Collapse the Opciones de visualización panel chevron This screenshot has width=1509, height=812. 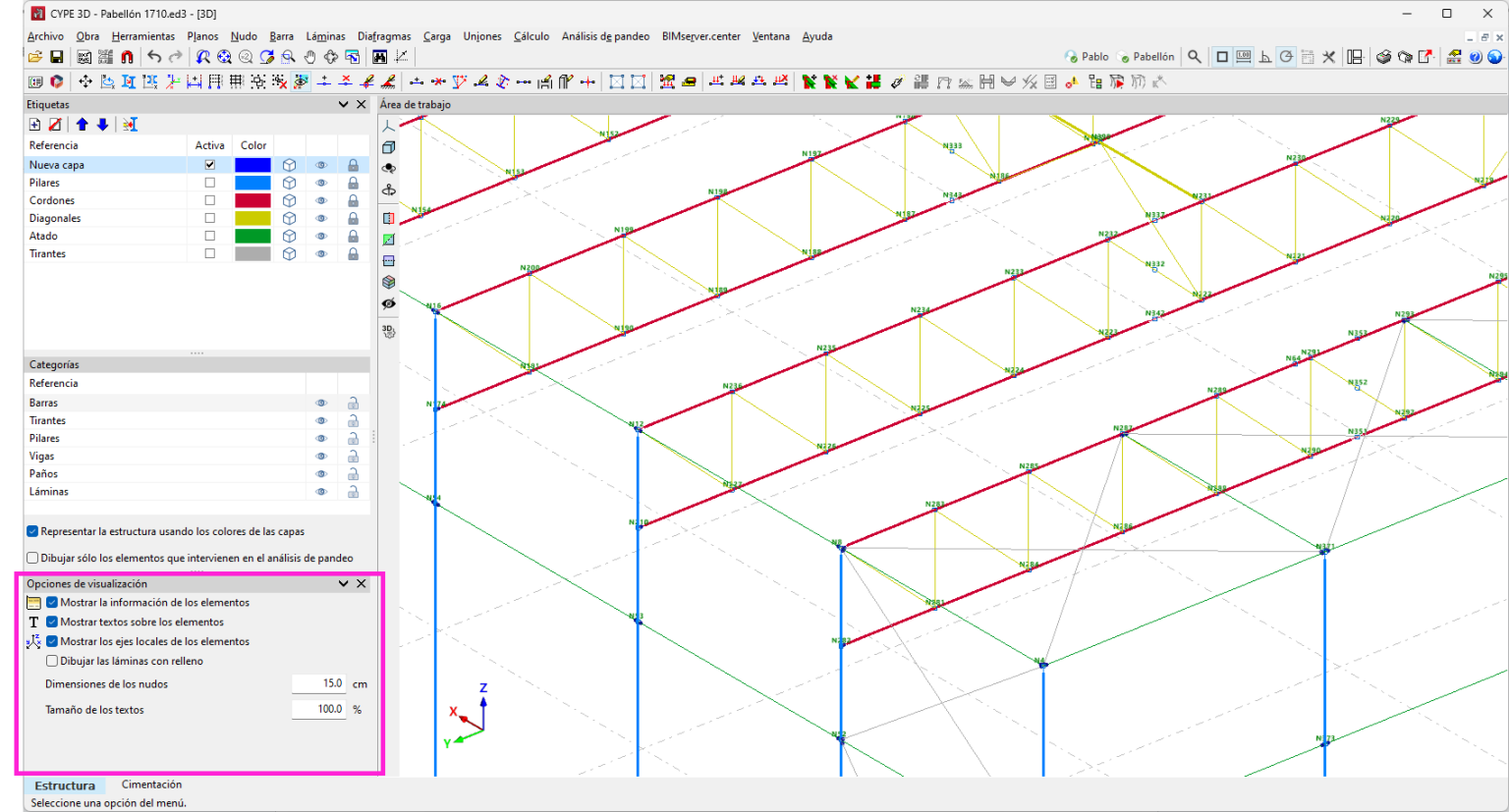[x=343, y=583]
